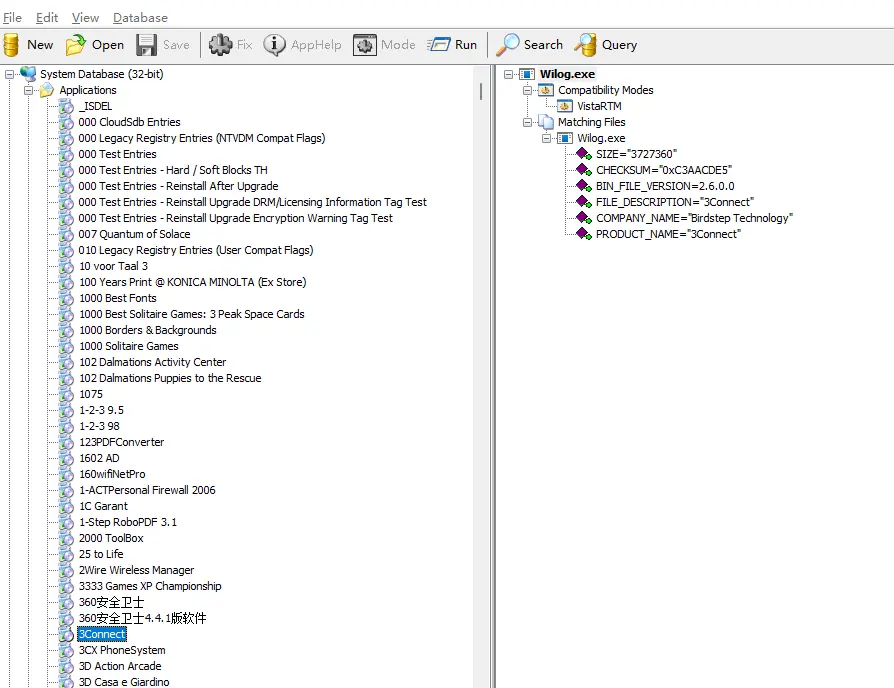Click the VistaRTM mode icon
The image size is (894, 688).
565,106
